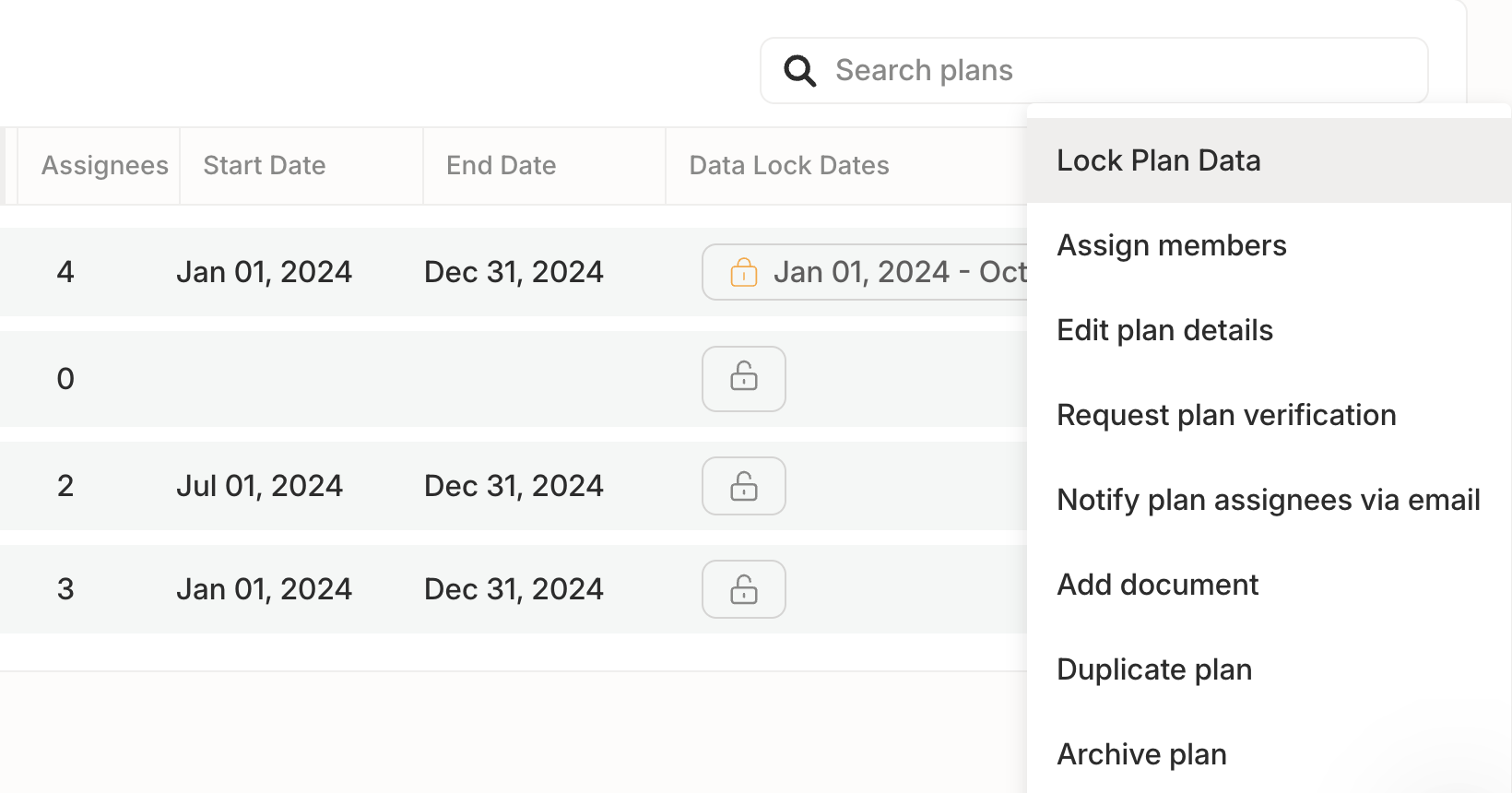Toggle the unlocked padlock for the 0-assignee plan
The width and height of the screenshot is (1512, 793).
744,379
